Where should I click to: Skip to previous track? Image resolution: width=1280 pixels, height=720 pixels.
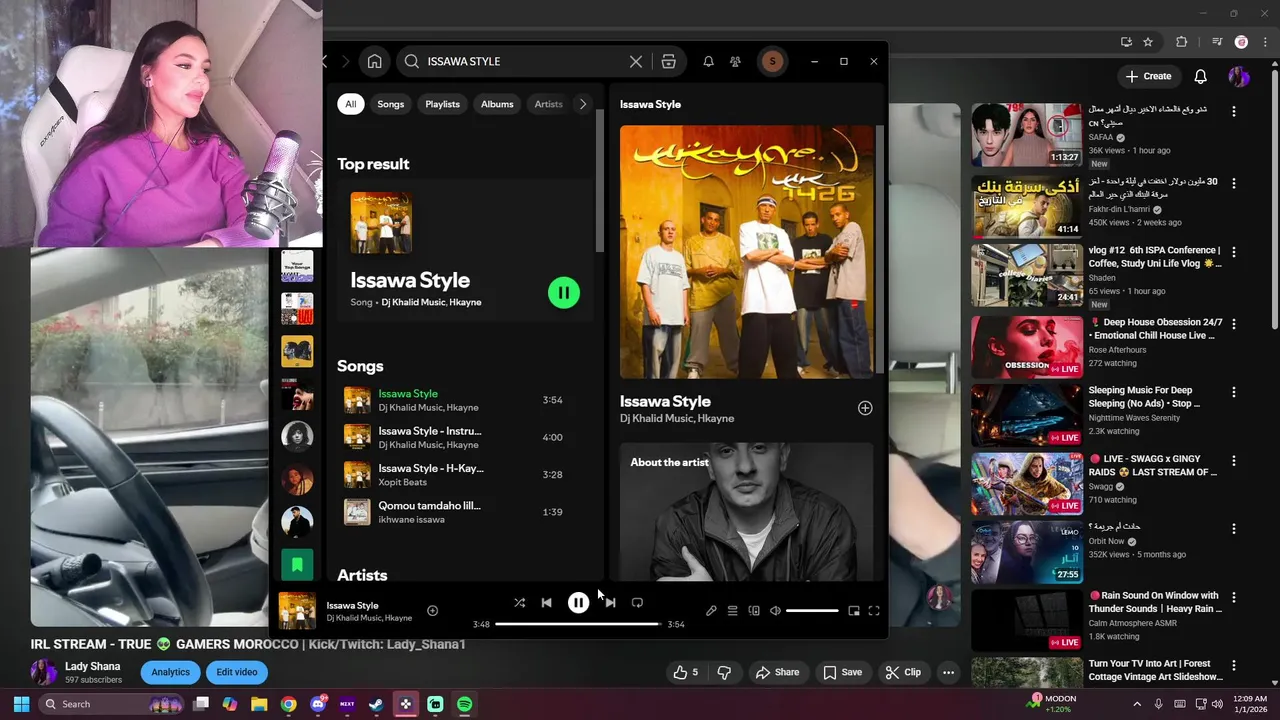[546, 603]
